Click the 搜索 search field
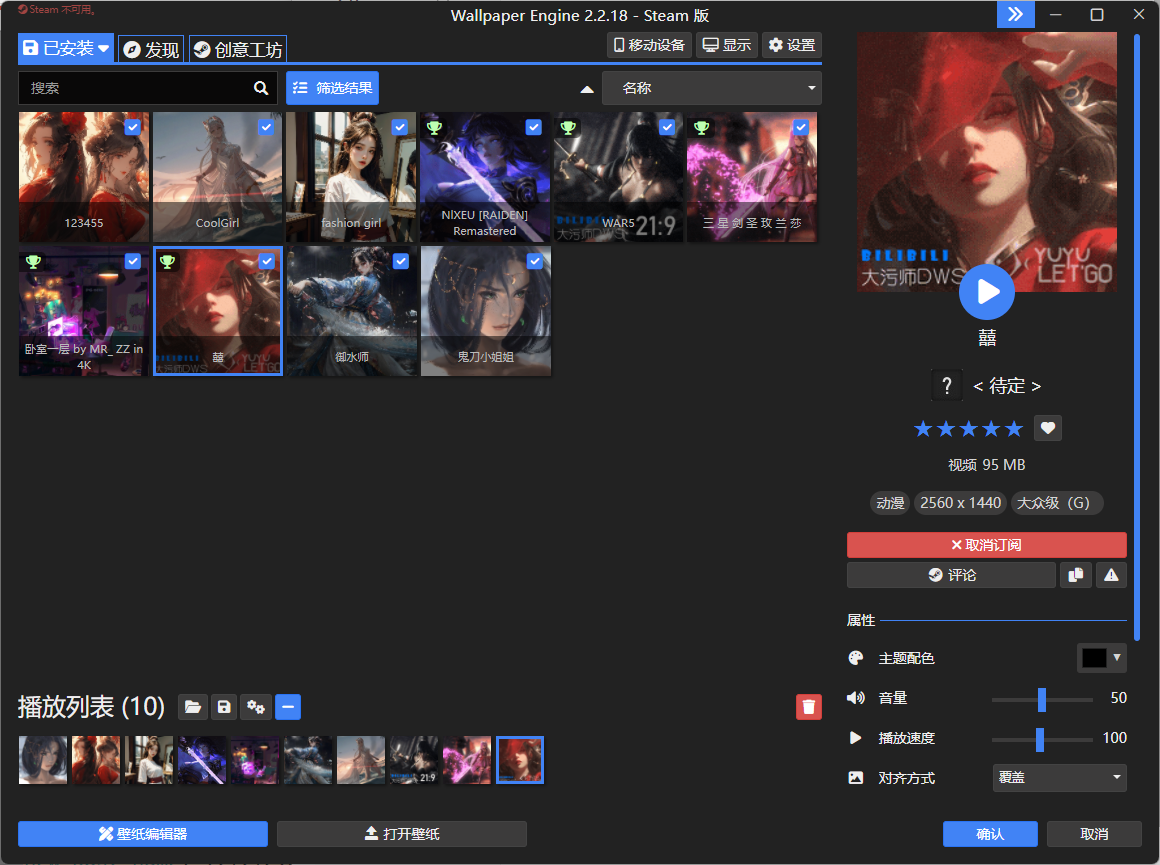Screen dimensions: 1160x865 147,88
